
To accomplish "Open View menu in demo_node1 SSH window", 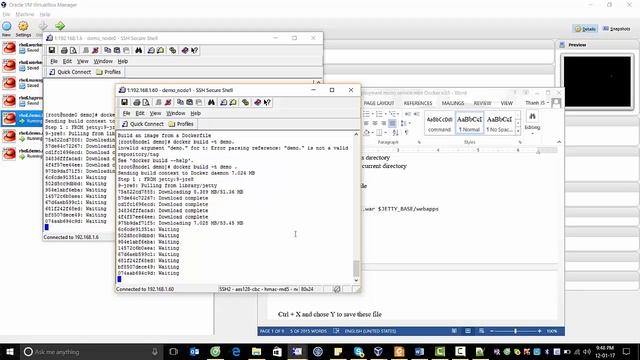I will 155,113.
